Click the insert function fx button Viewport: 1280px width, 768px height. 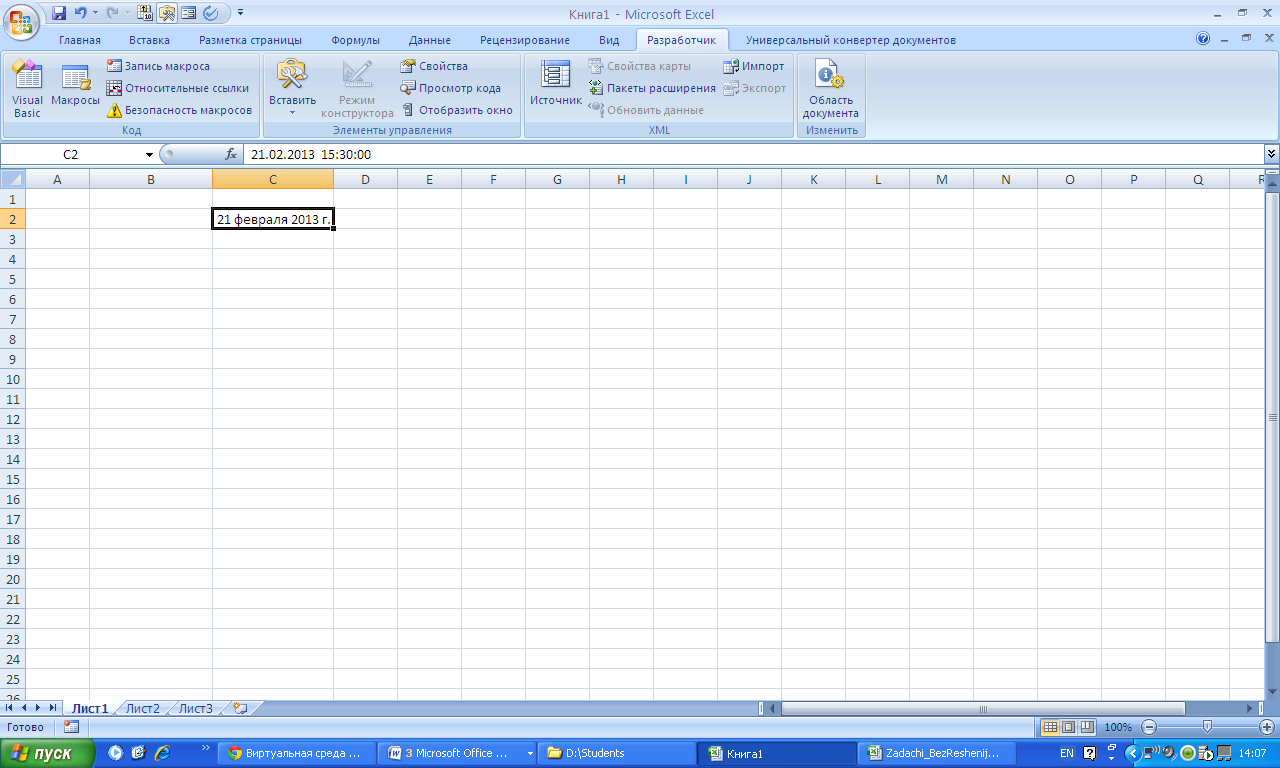[x=231, y=155]
